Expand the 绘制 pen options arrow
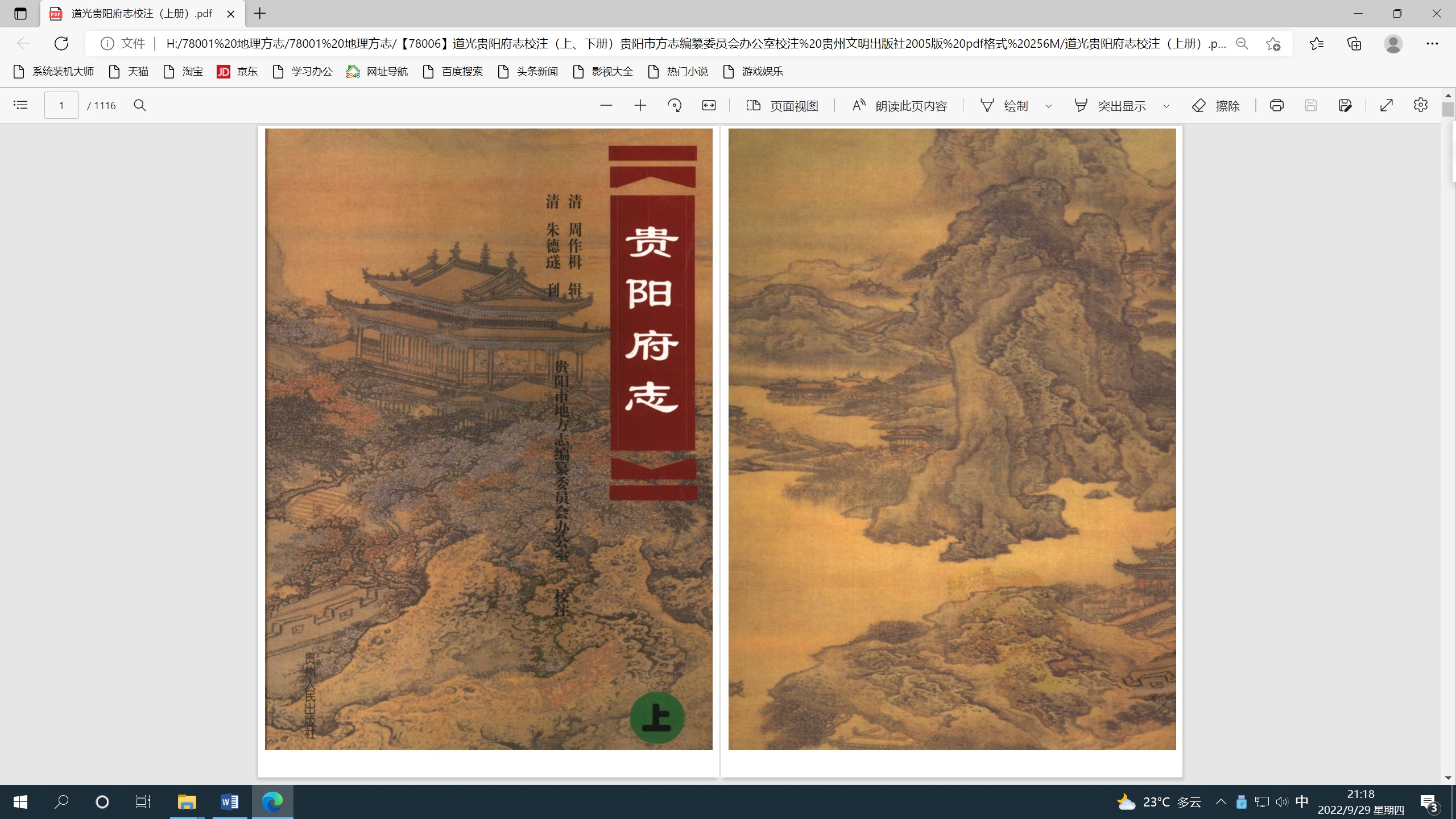This screenshot has width=1456, height=819. click(1049, 106)
